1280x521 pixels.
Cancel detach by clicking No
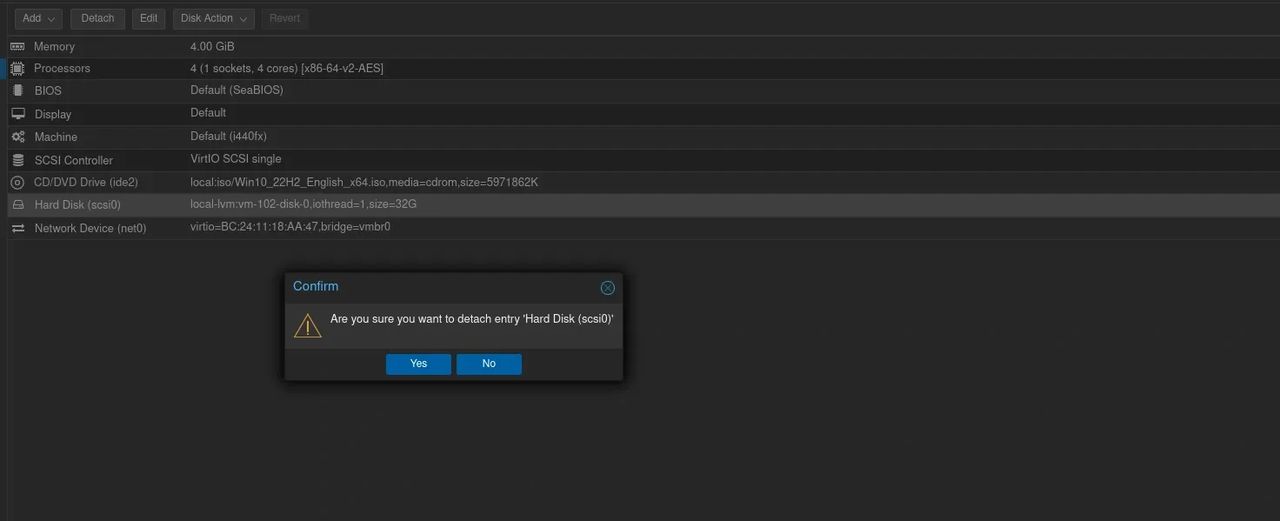click(489, 364)
